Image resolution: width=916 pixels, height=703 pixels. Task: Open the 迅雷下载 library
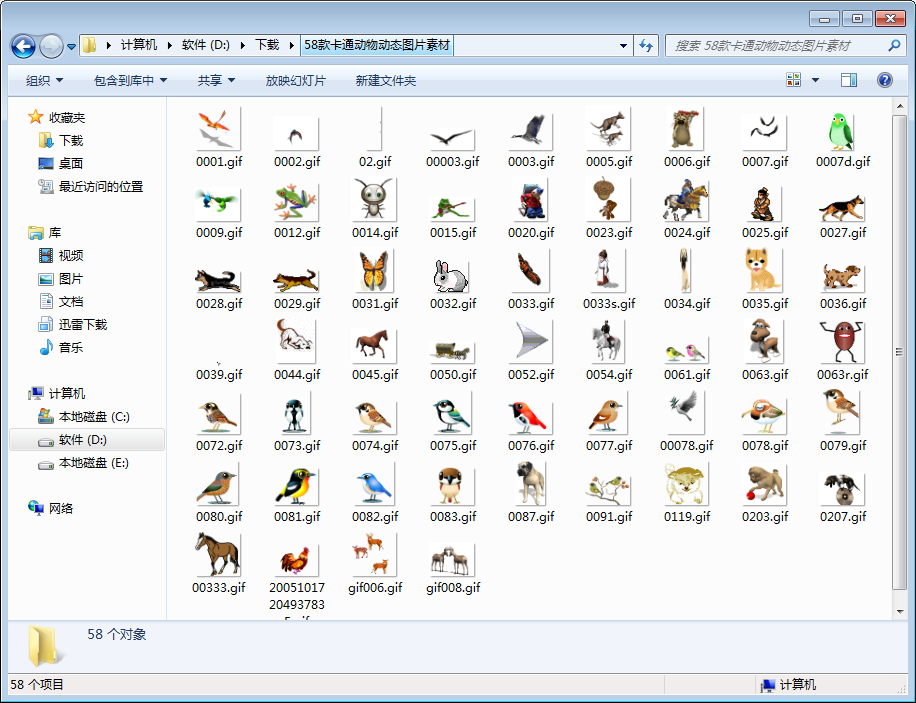[x=82, y=325]
